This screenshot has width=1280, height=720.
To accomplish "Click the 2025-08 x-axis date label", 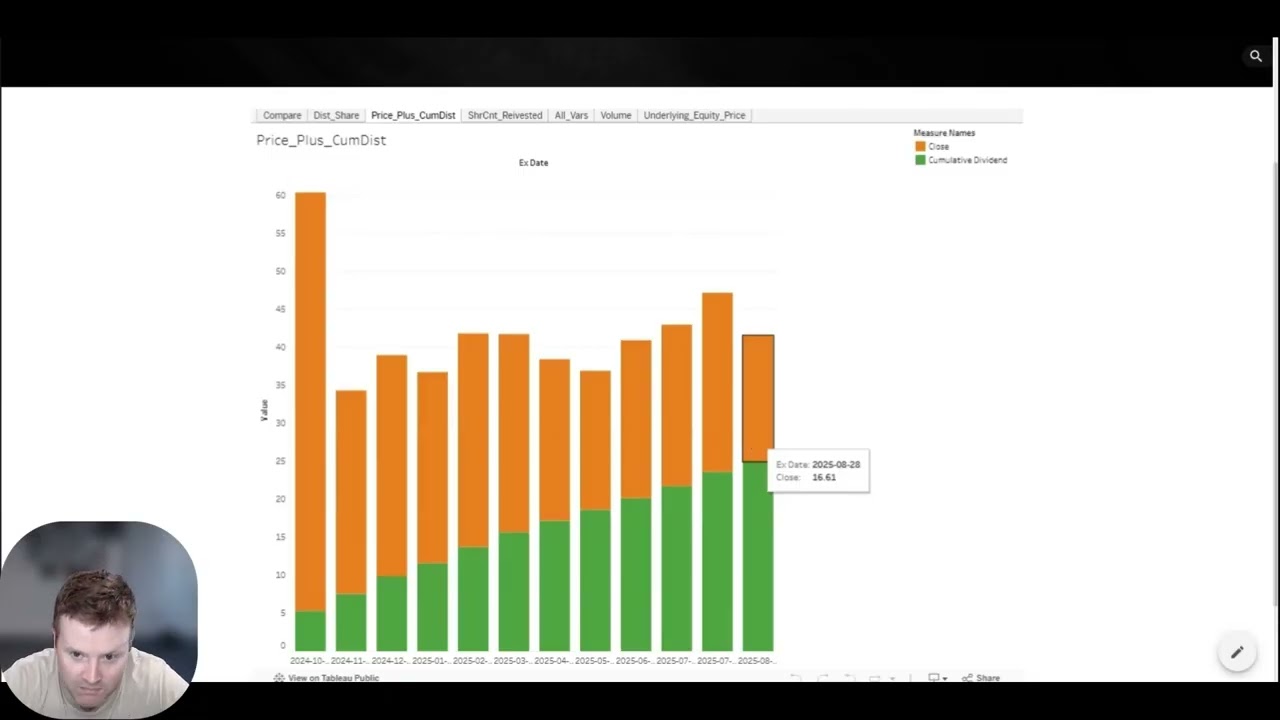I will [757, 661].
